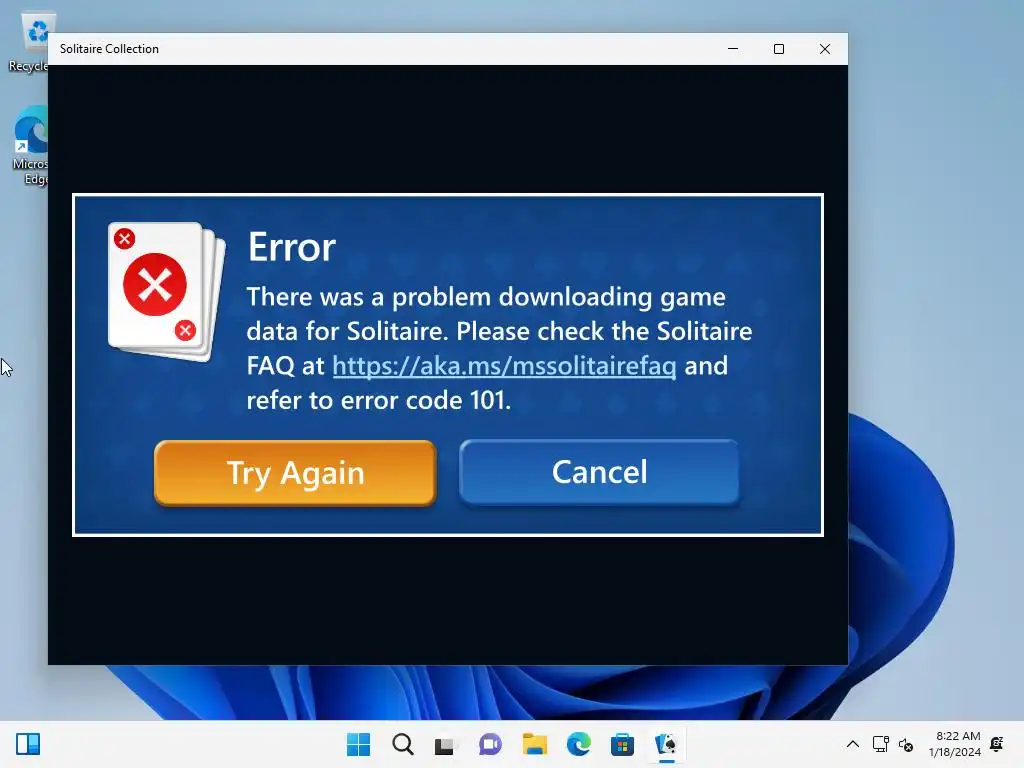1024x768 pixels.
Task: Click the muted volume tray icon
Action: coord(906,744)
